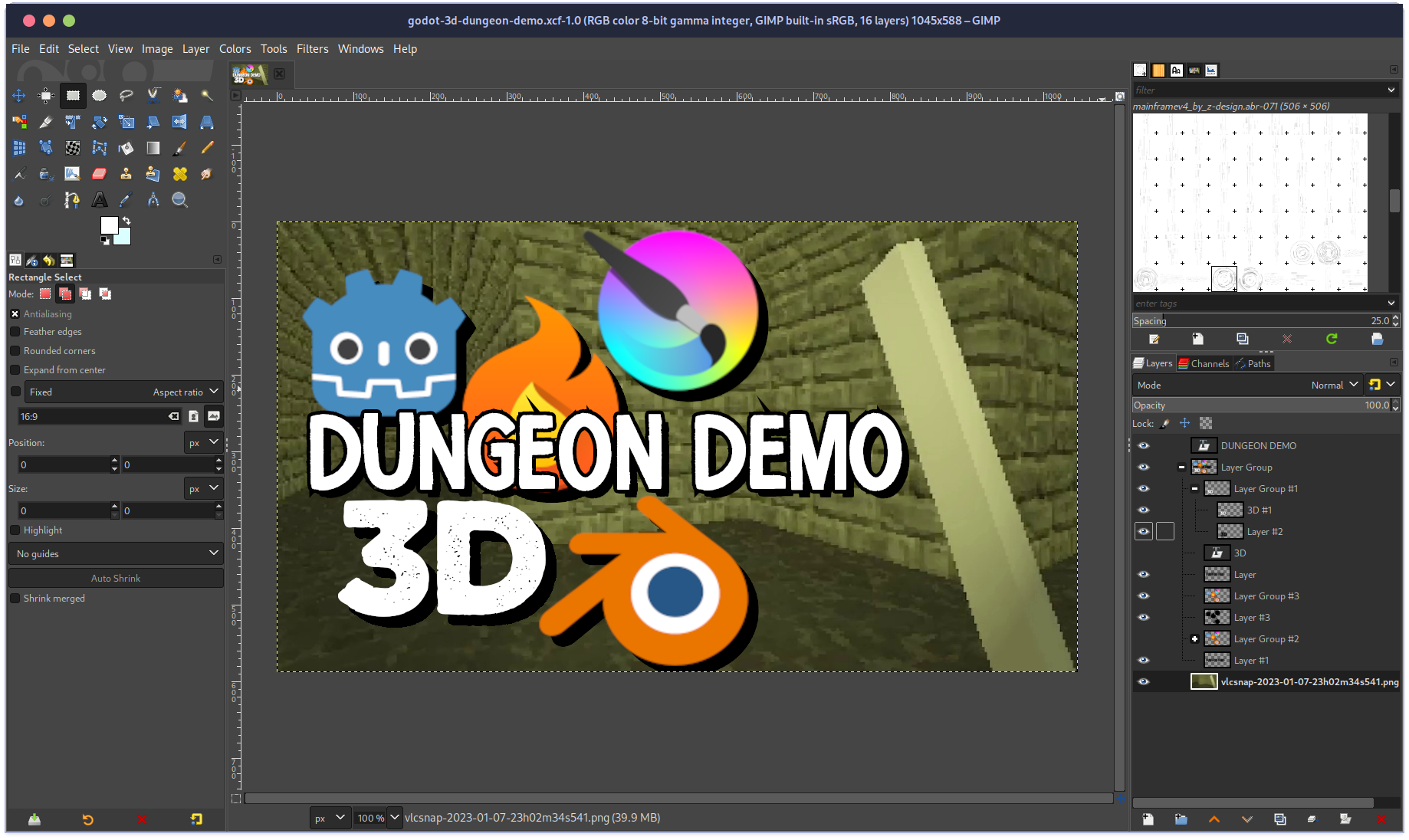
Task: Select the Text tool
Action: point(100,200)
